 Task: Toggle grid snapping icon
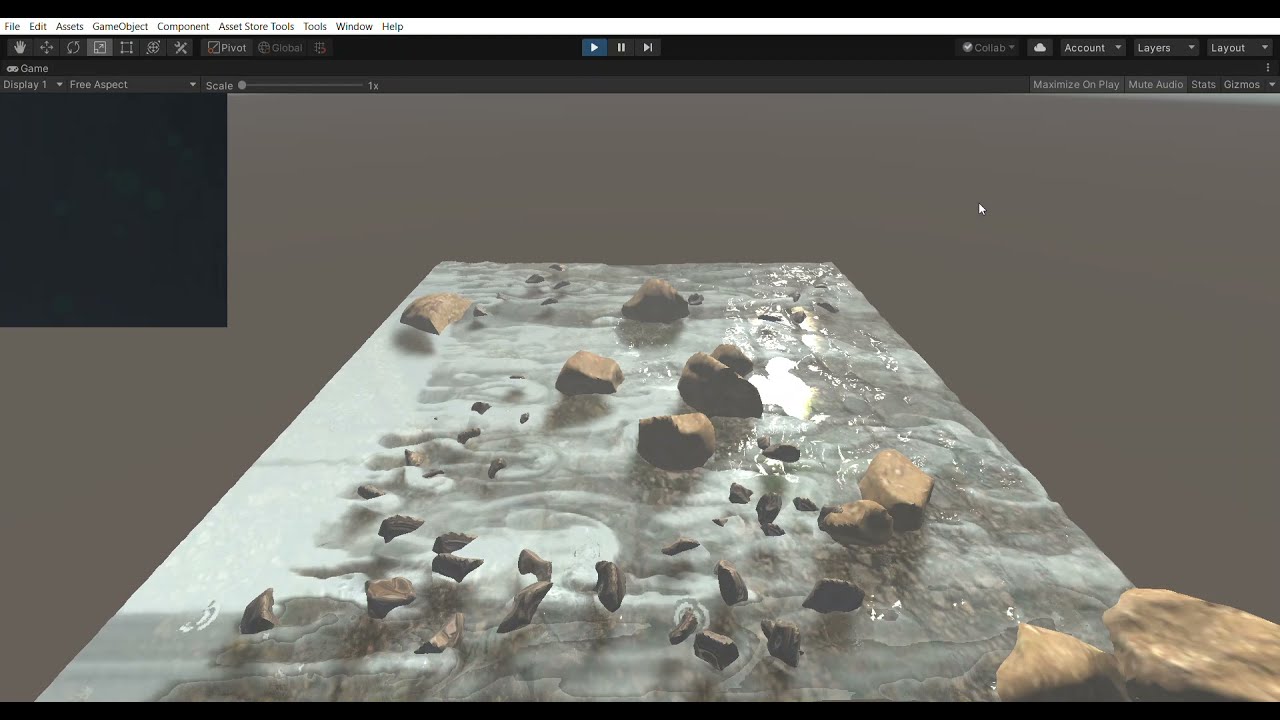pyautogui.click(x=320, y=47)
